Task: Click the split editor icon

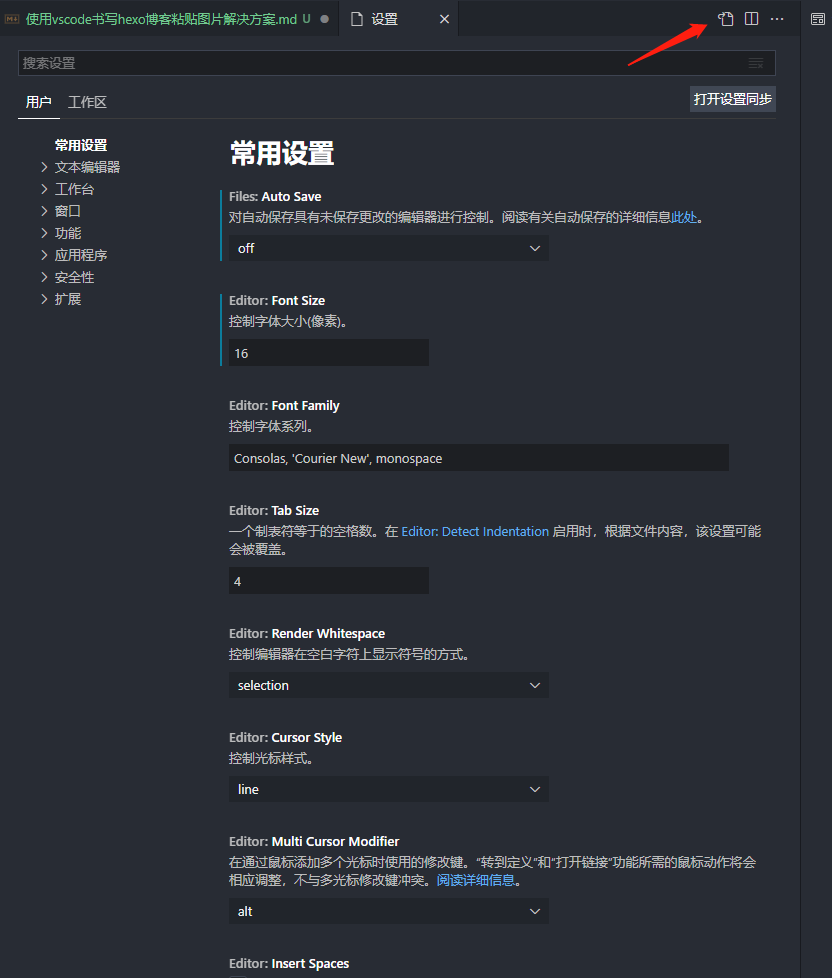Action: 751,19
